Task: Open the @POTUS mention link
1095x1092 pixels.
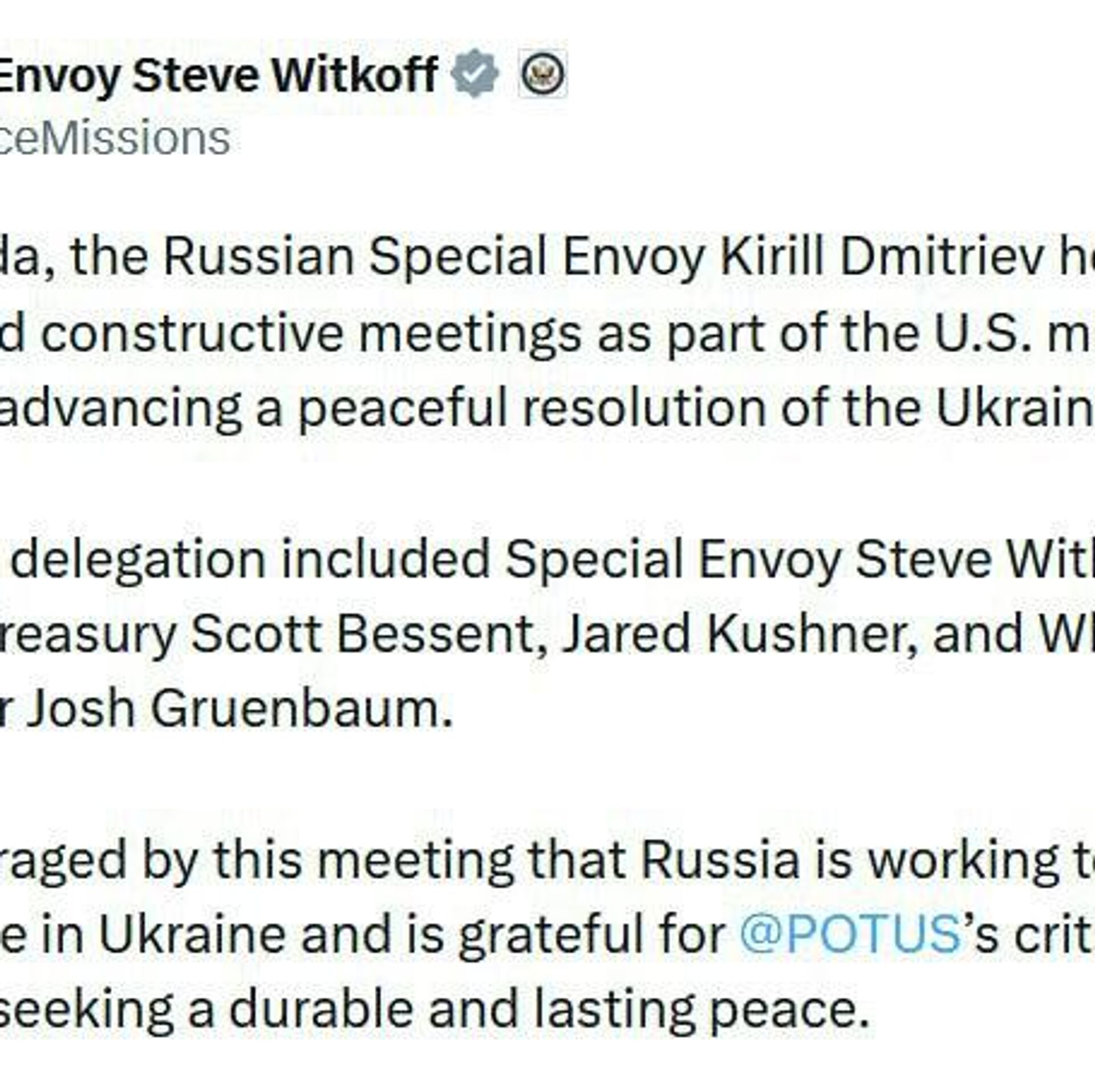Action: (x=850, y=934)
